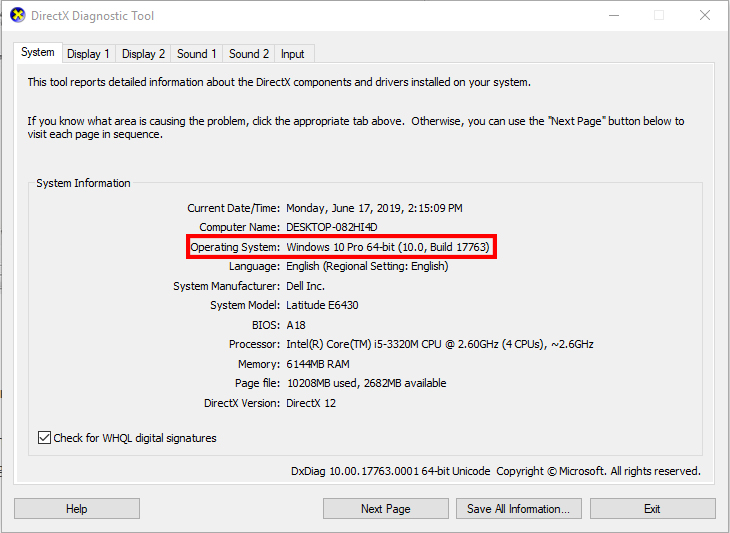Open the Input tab
The image size is (730, 533).
pyautogui.click(x=292, y=54)
